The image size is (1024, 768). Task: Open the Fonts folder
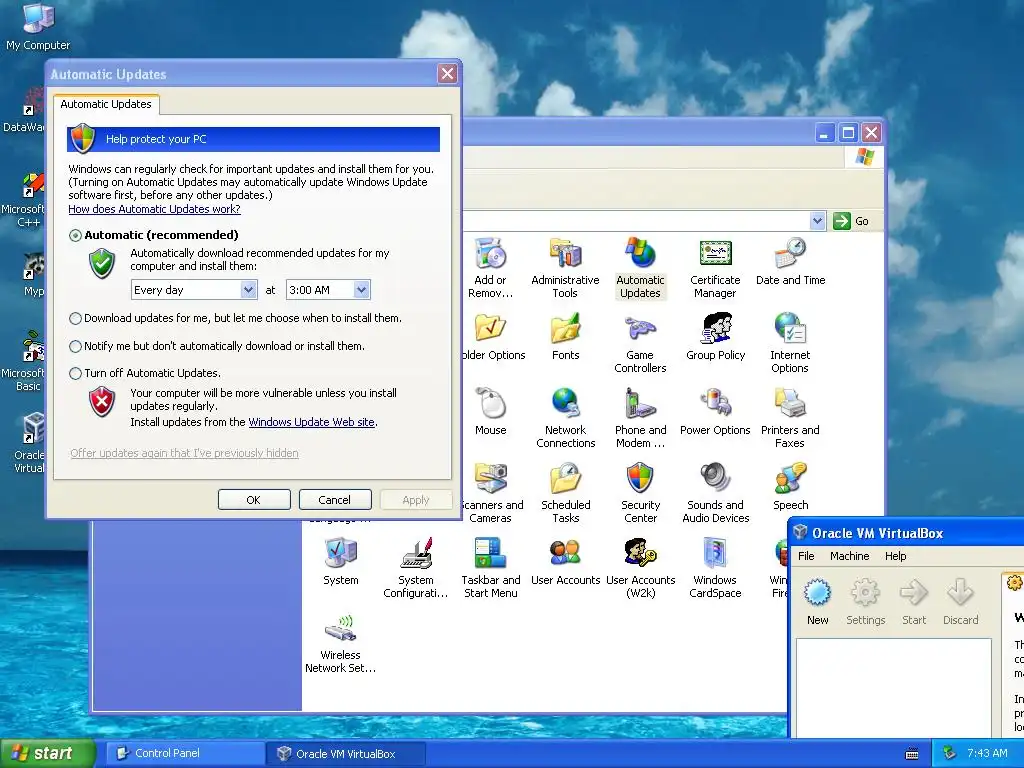[x=566, y=337]
